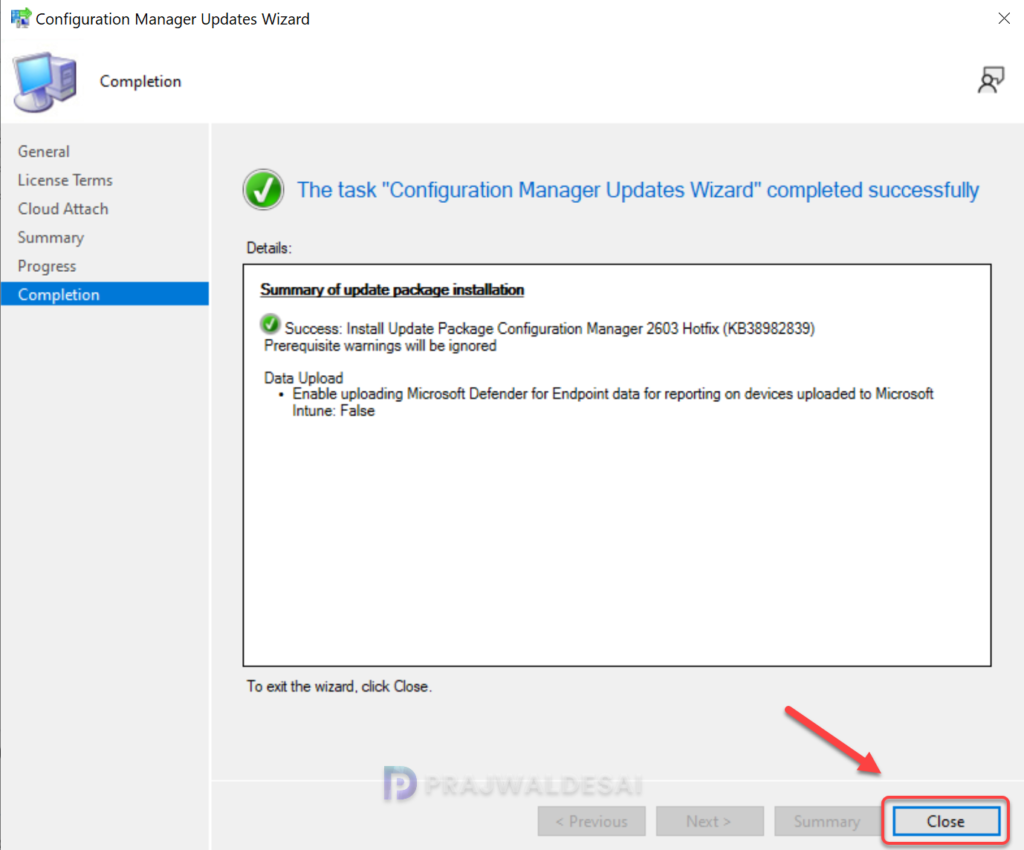1024x850 pixels.
Task: Click the disabled Previous button
Action: tap(592, 821)
